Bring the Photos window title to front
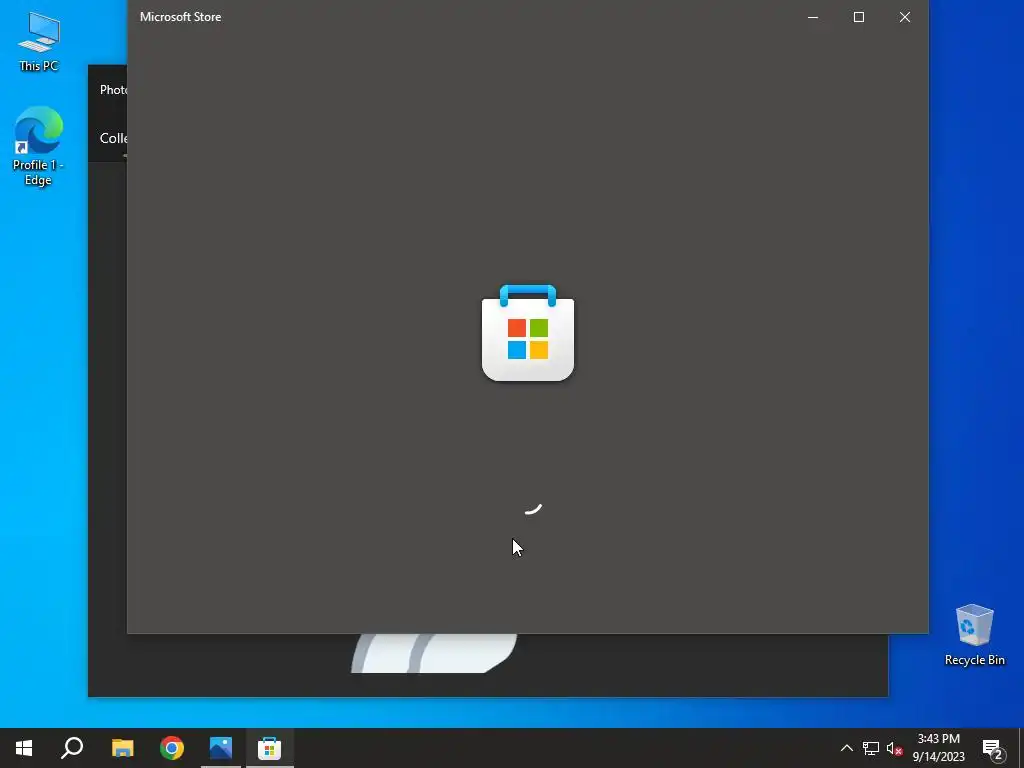The height and width of the screenshot is (768, 1024). pos(113,90)
